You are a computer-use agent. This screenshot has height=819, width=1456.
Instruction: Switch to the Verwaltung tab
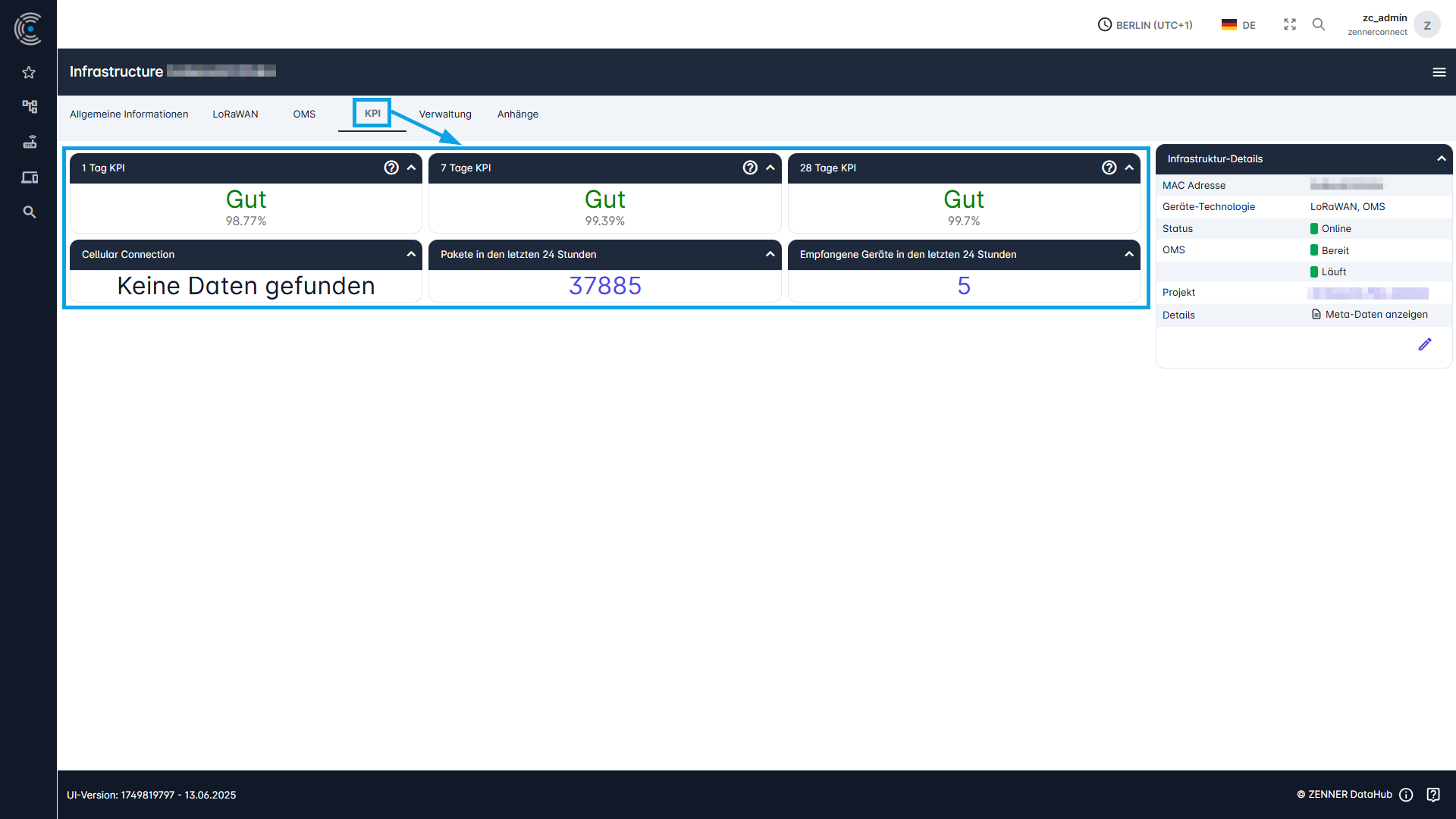pos(445,114)
